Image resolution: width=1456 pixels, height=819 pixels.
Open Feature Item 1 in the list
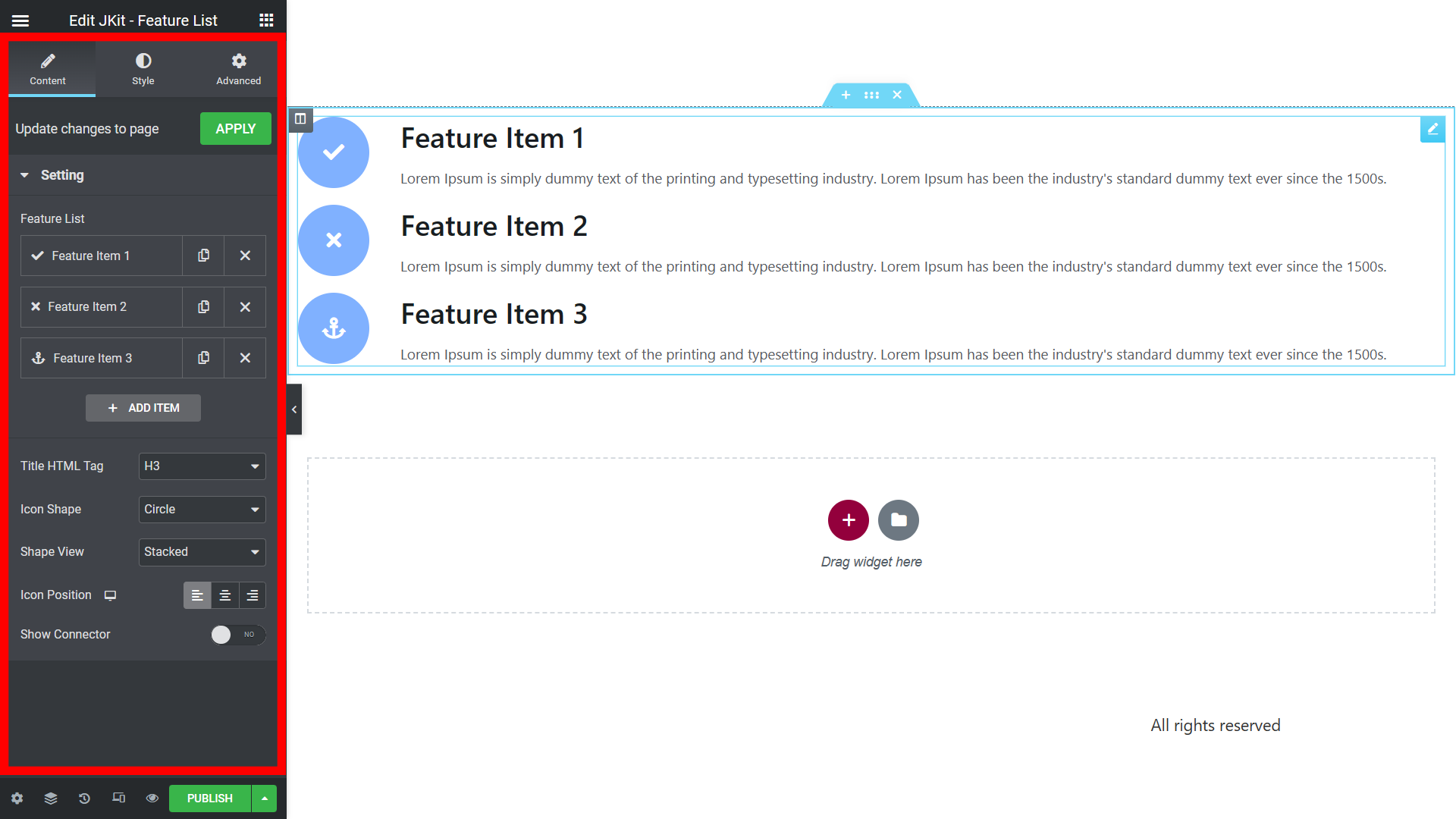[101, 256]
